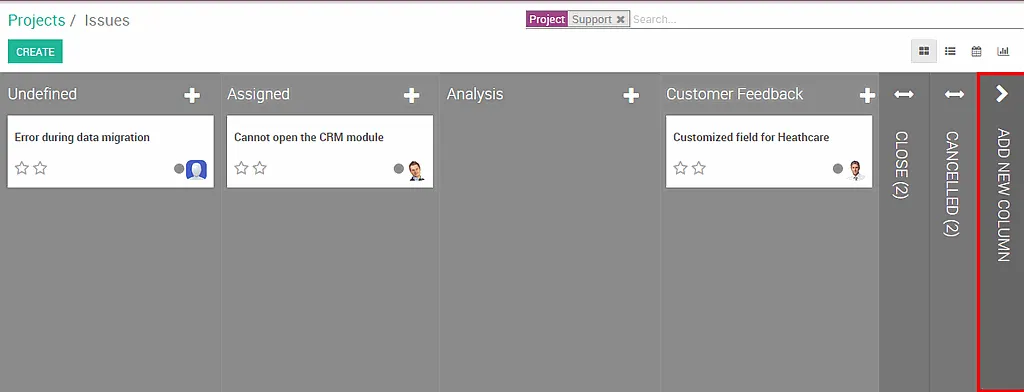Go to Projects breadcrumb
This screenshot has width=1024, height=392.
37,20
